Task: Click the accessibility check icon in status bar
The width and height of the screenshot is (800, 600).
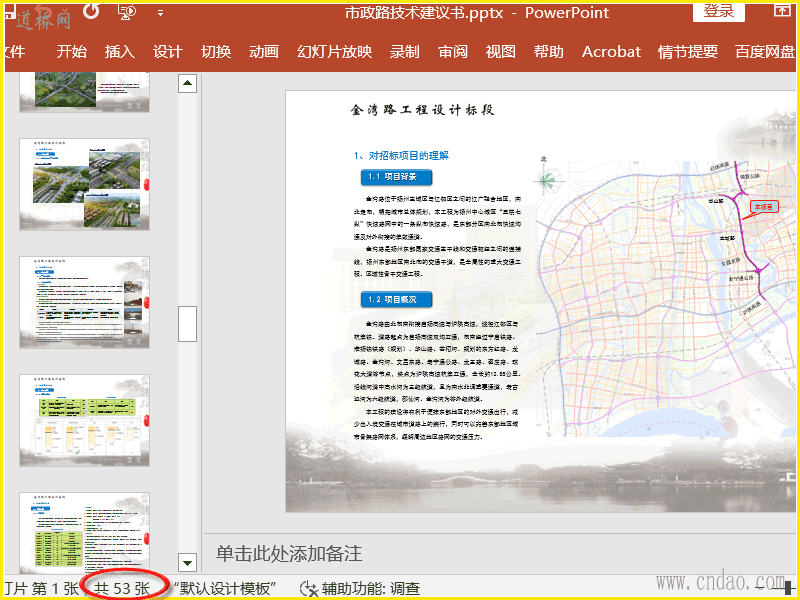Action: pyautogui.click(x=309, y=589)
